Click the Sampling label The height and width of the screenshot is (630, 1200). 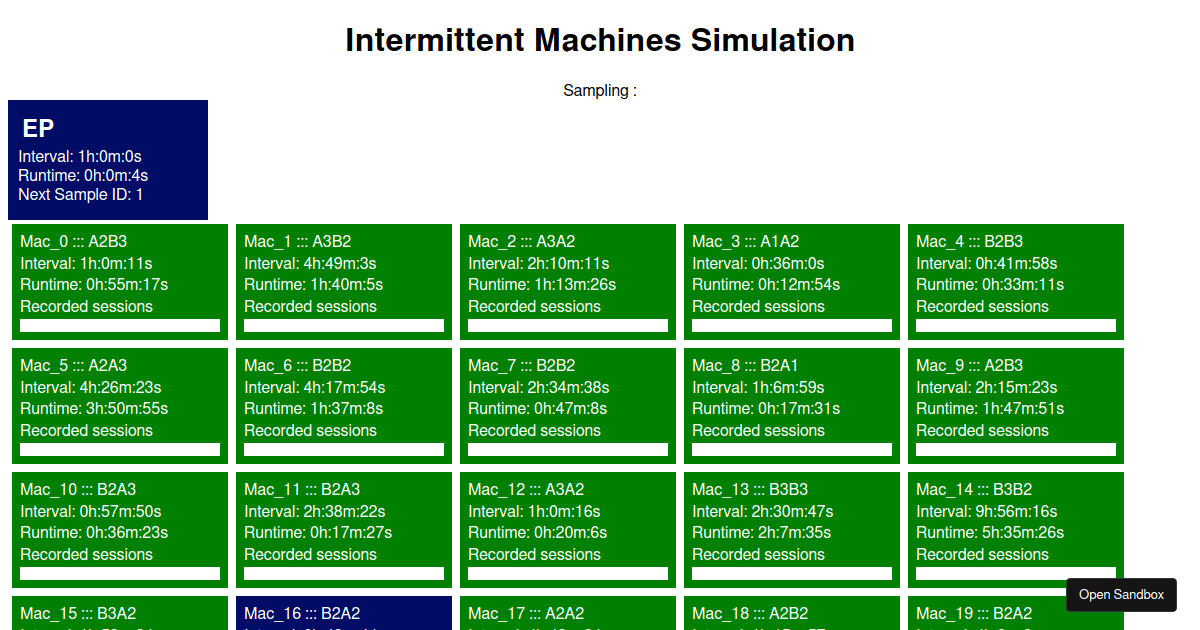(x=599, y=90)
